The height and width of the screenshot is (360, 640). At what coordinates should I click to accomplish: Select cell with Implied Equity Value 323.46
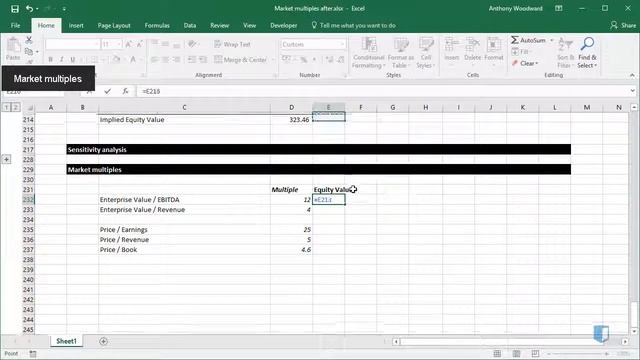pyautogui.click(x=291, y=120)
